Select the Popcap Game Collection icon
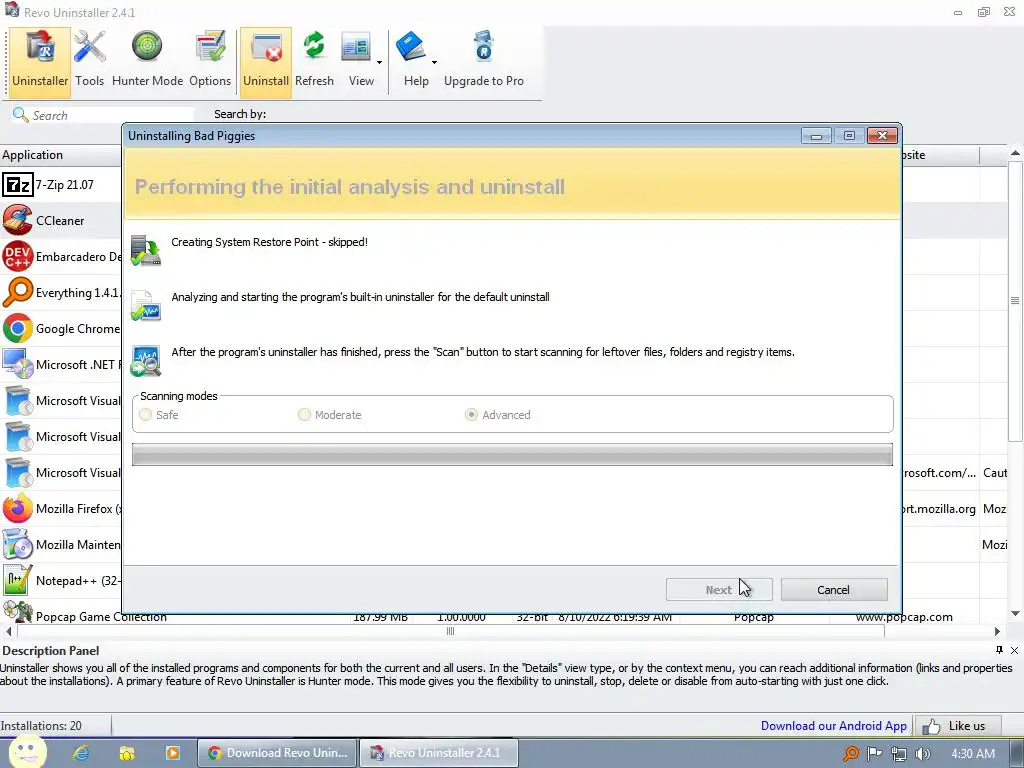 18,613
